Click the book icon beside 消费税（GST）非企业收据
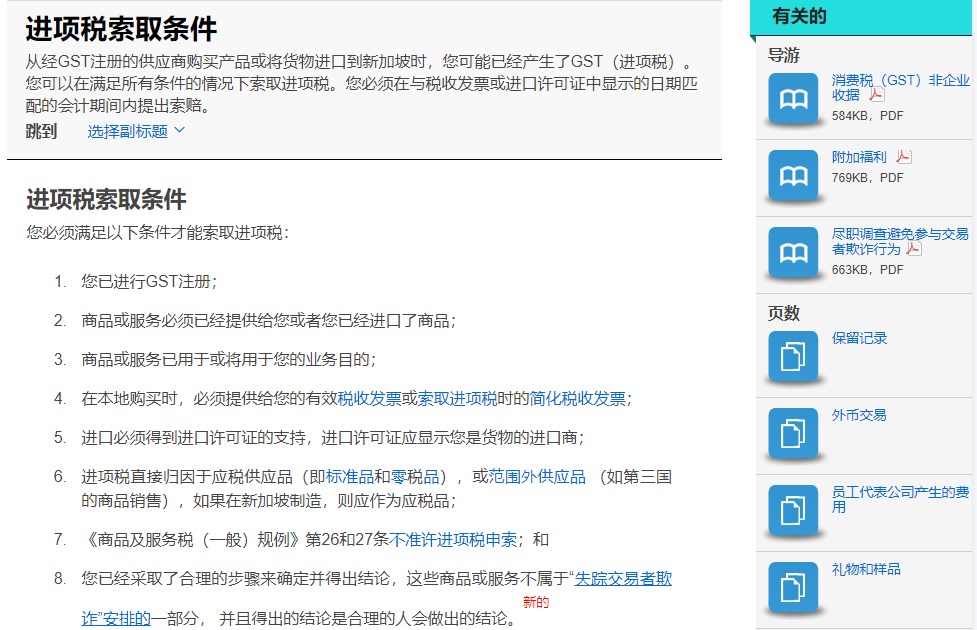 point(793,98)
